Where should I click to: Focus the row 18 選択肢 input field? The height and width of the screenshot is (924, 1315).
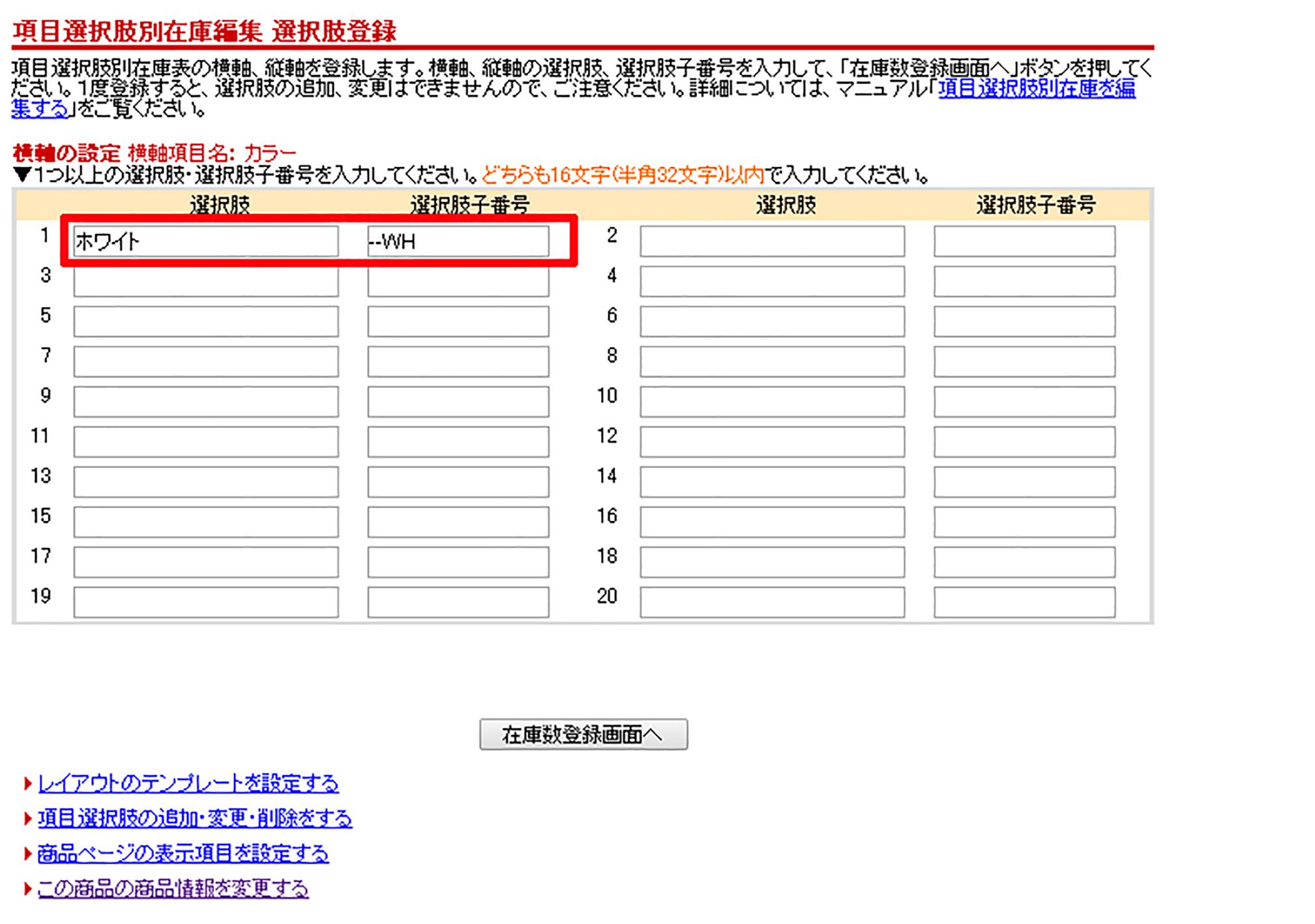click(x=773, y=562)
